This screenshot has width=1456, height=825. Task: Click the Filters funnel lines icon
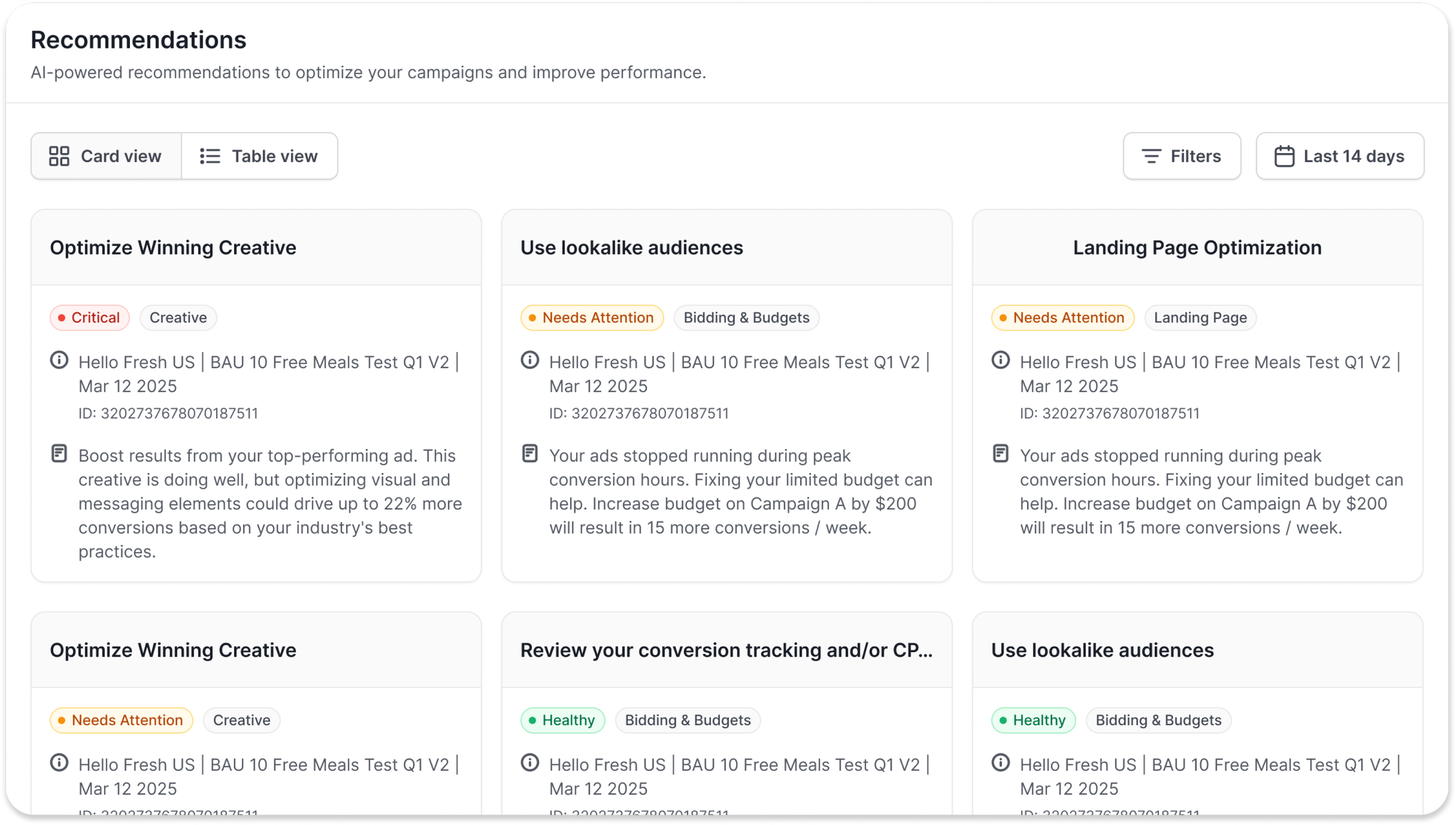1151,156
